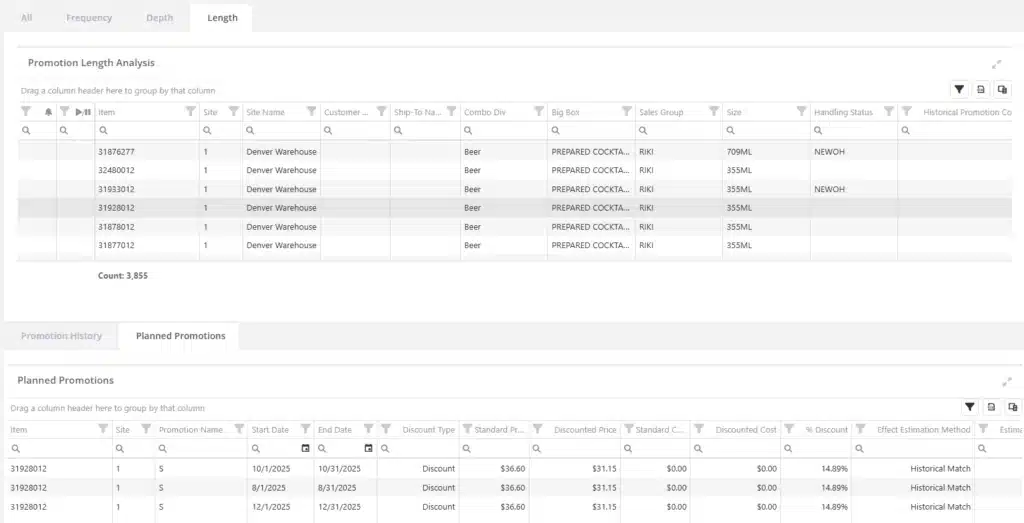Click copy icon in Promotion Length Analysis toolbar

point(1002,89)
